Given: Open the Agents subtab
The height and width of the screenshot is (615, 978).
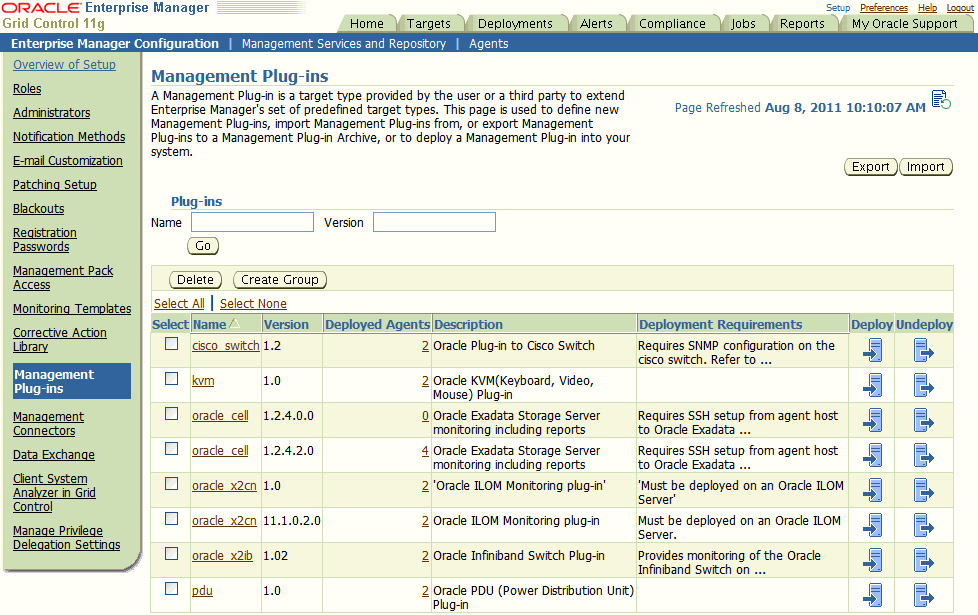Looking at the screenshot, I should 488,44.
